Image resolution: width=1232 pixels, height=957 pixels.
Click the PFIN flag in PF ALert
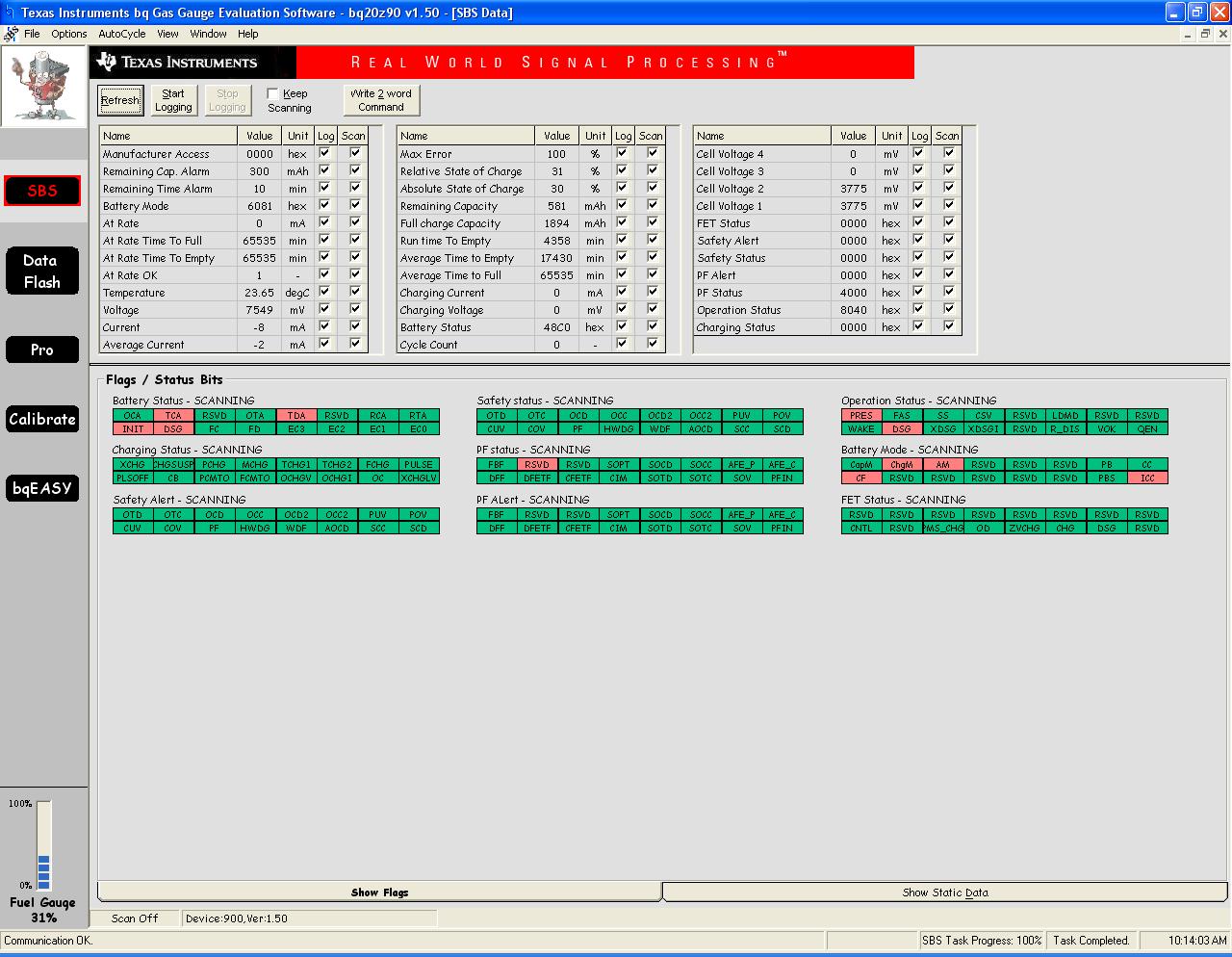(x=783, y=528)
